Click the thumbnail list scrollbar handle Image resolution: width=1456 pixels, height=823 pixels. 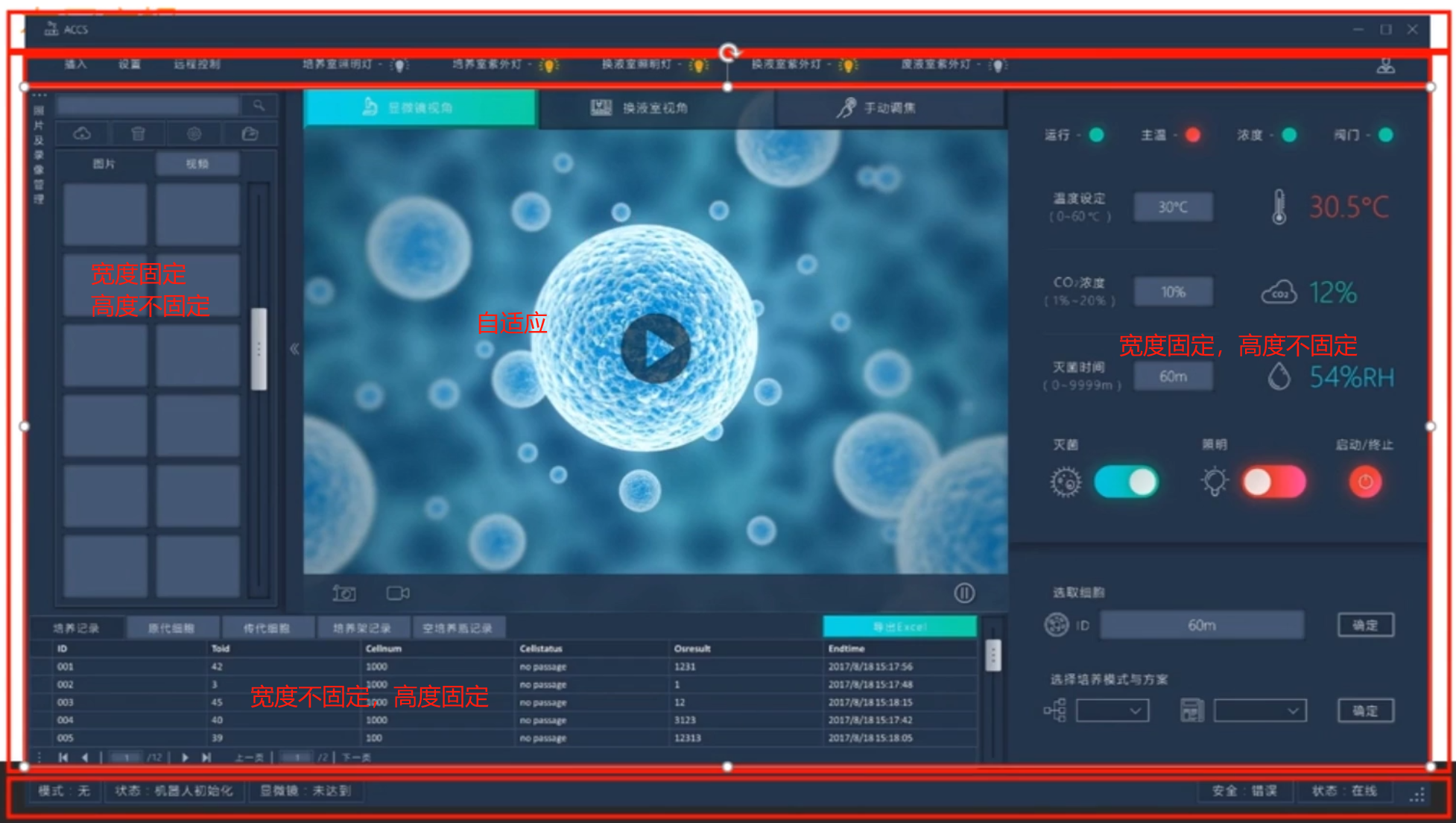point(259,349)
